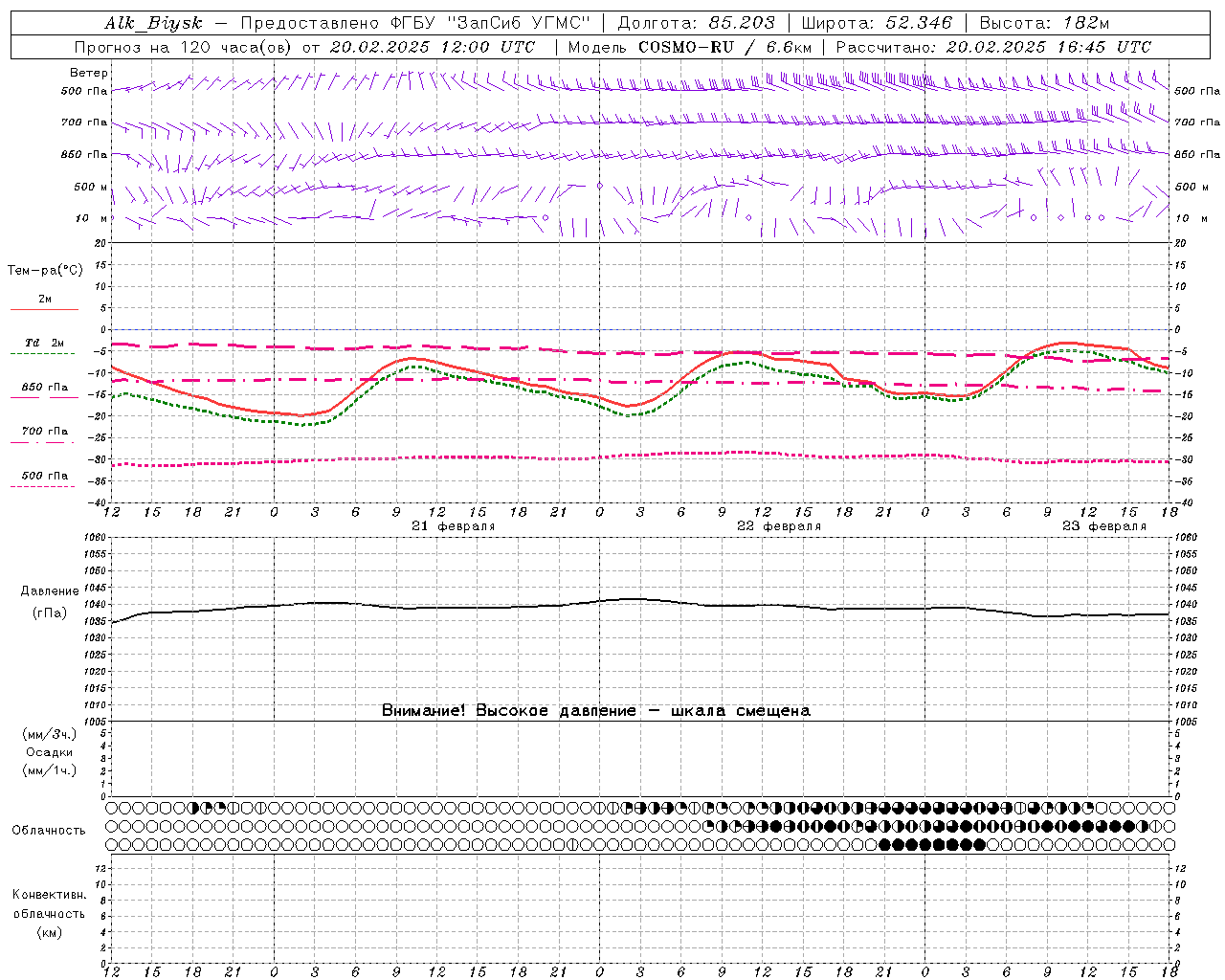Image resolution: width=1225 pixels, height=980 pixels.
Task: Click the Тем-ра(°C) axis title
Action: [x=45, y=271]
